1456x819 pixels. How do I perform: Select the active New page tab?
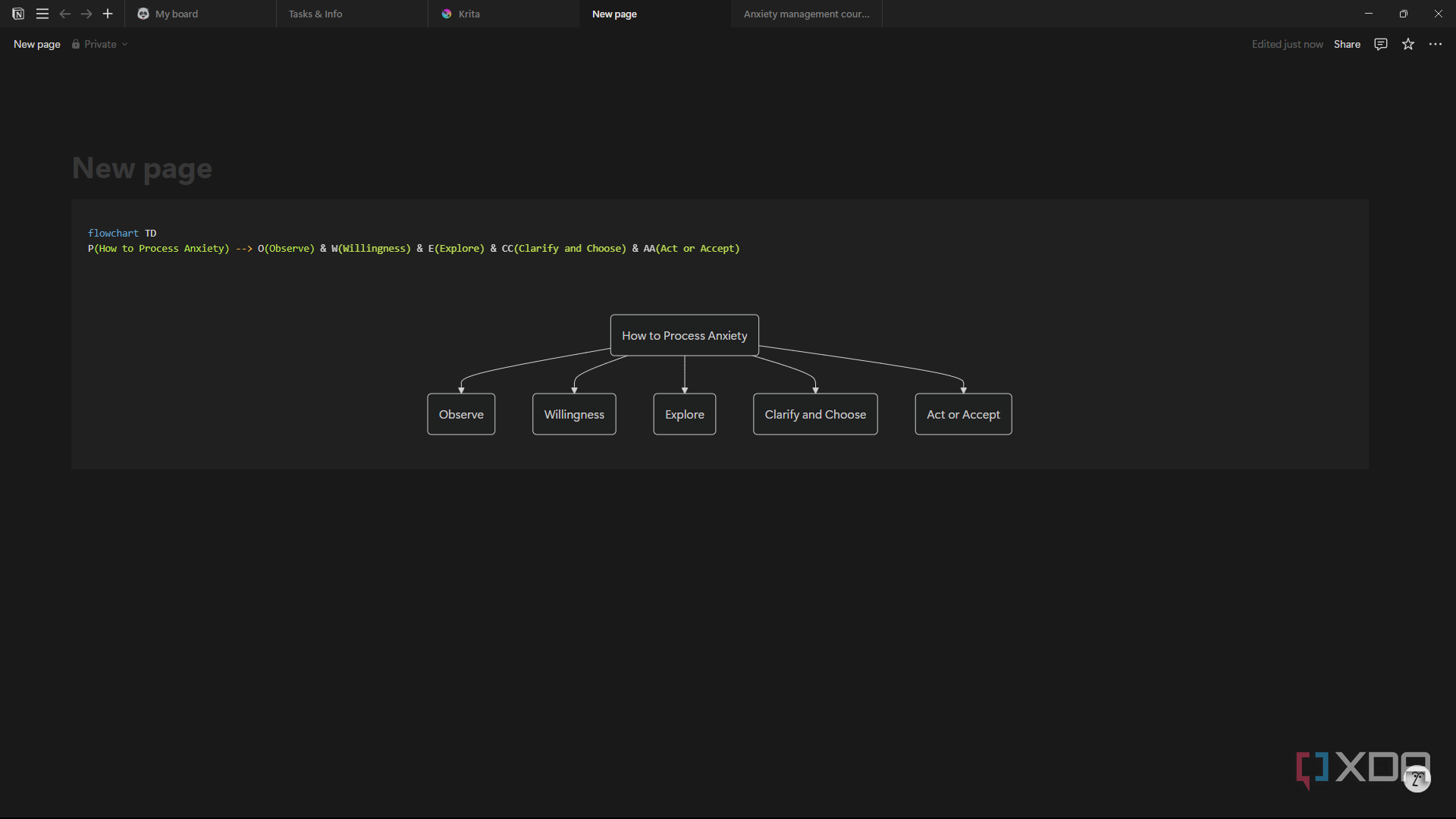pos(655,14)
